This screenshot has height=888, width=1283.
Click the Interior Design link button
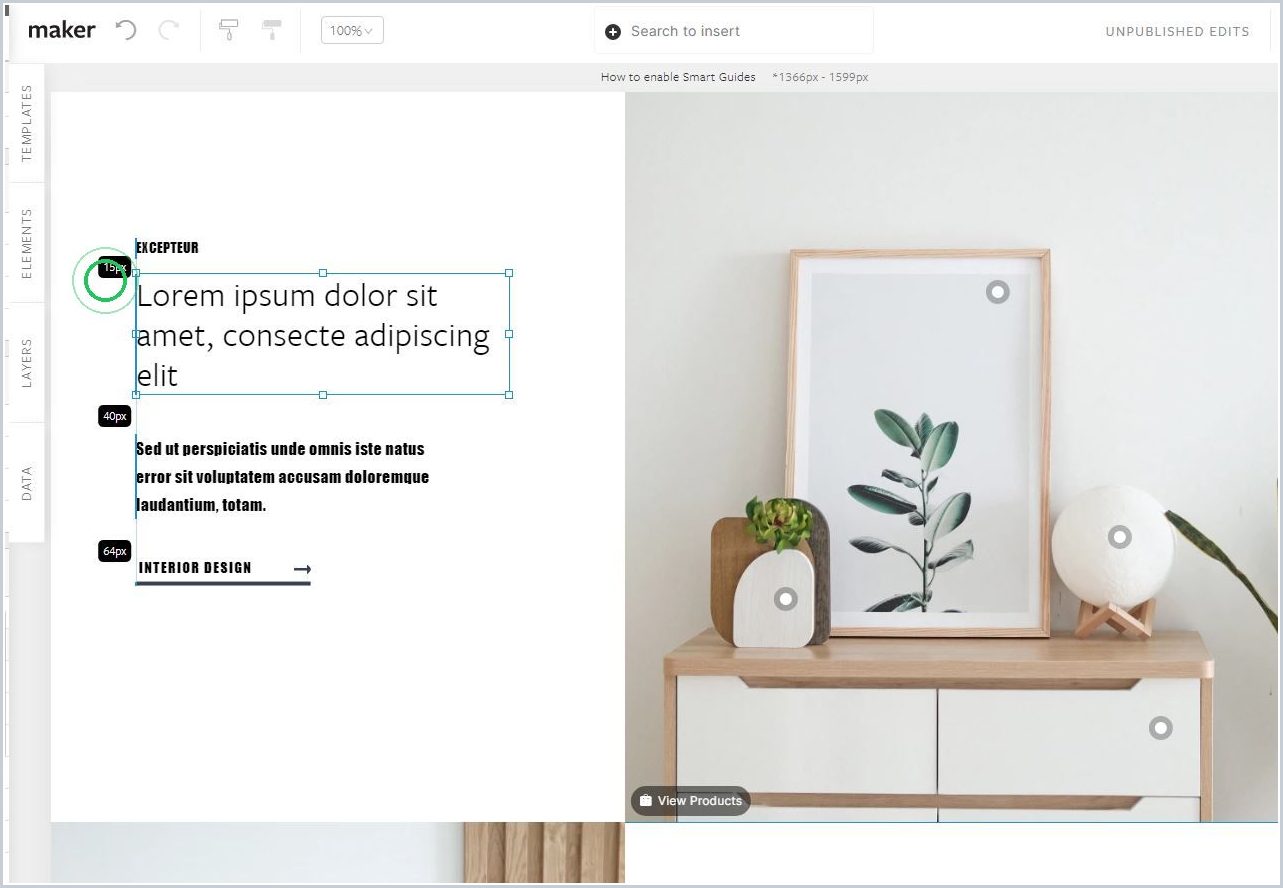pyautogui.click(x=223, y=569)
